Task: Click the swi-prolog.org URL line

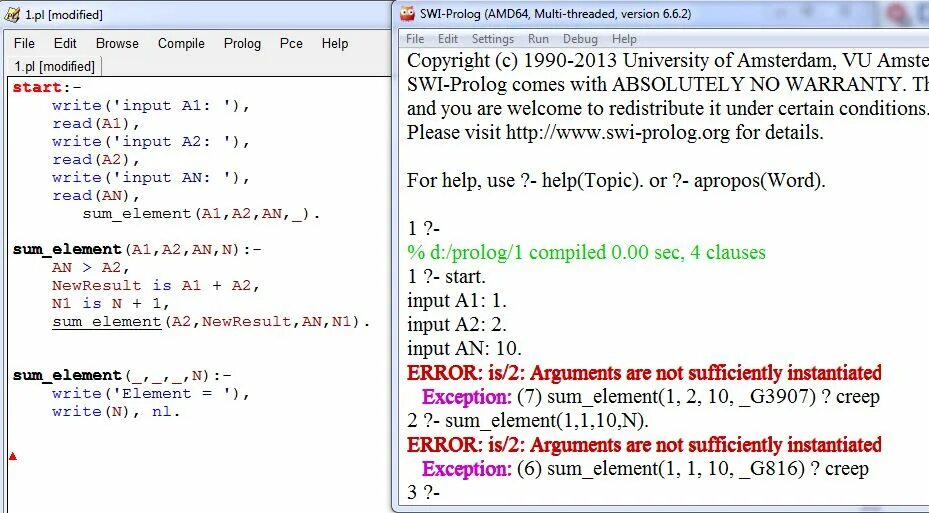Action: tap(615, 132)
